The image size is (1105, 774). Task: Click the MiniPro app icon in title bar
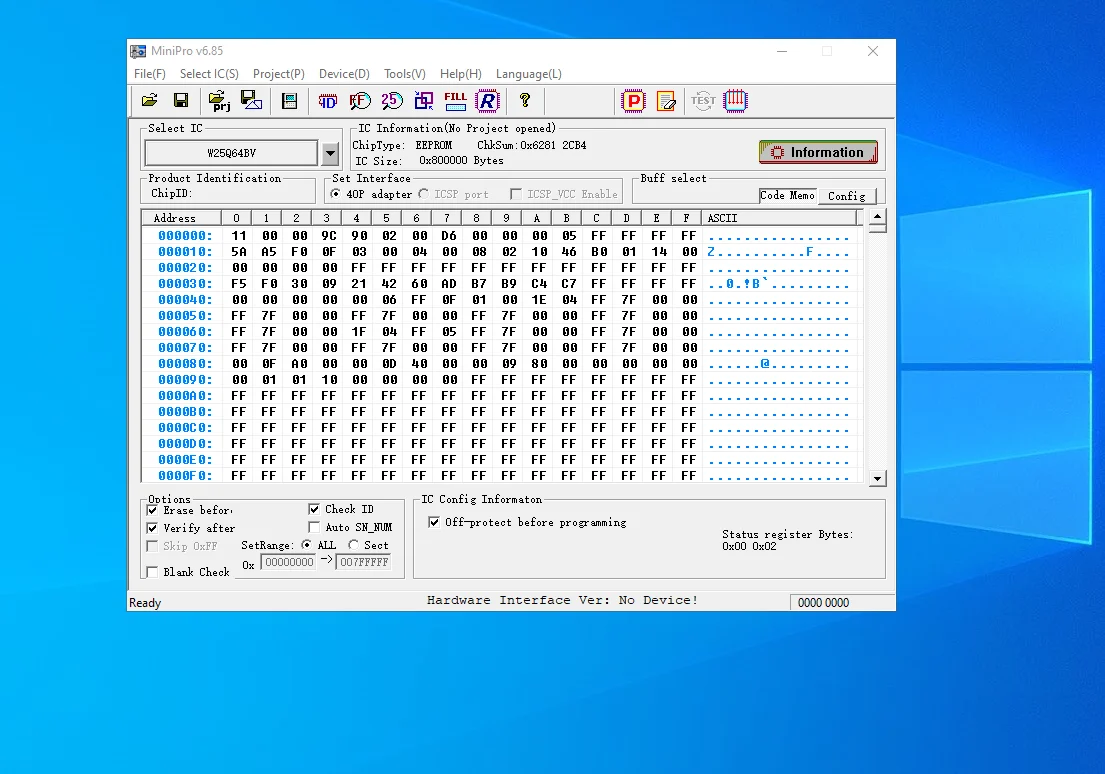(x=137, y=51)
